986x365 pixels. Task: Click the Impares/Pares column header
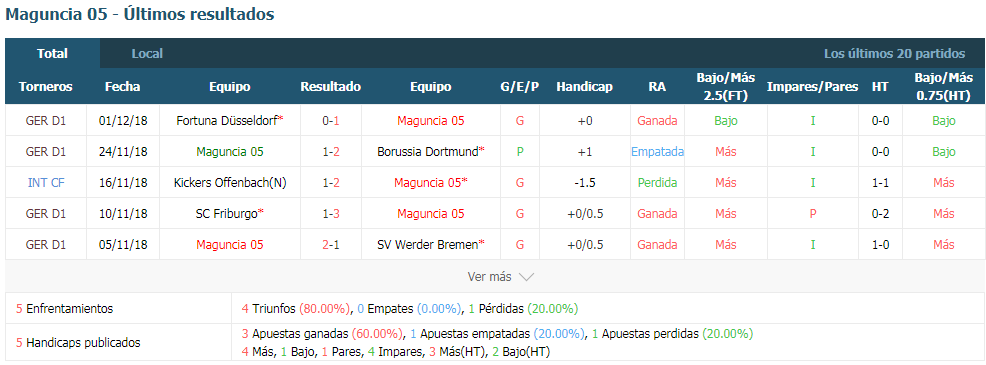pos(812,87)
